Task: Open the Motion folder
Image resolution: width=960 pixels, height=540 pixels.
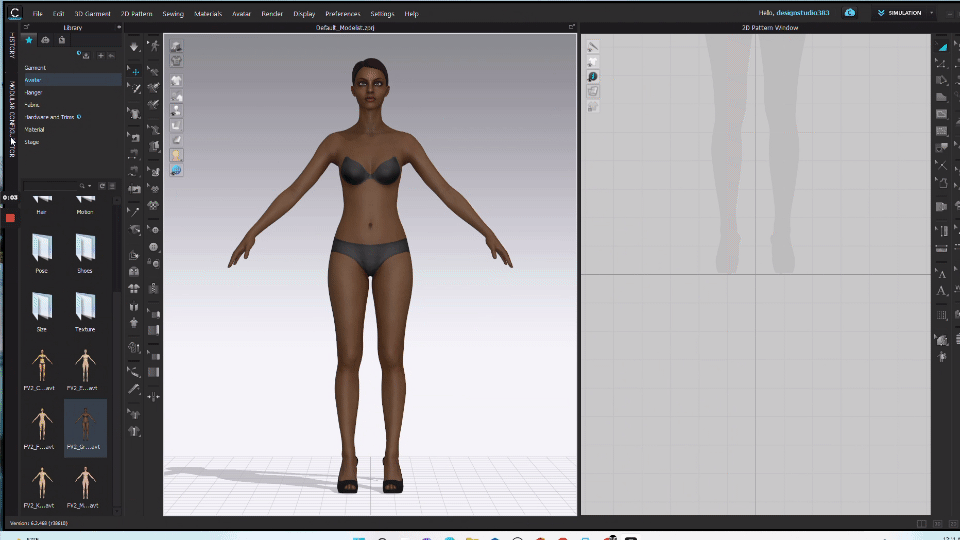Action: pos(84,204)
